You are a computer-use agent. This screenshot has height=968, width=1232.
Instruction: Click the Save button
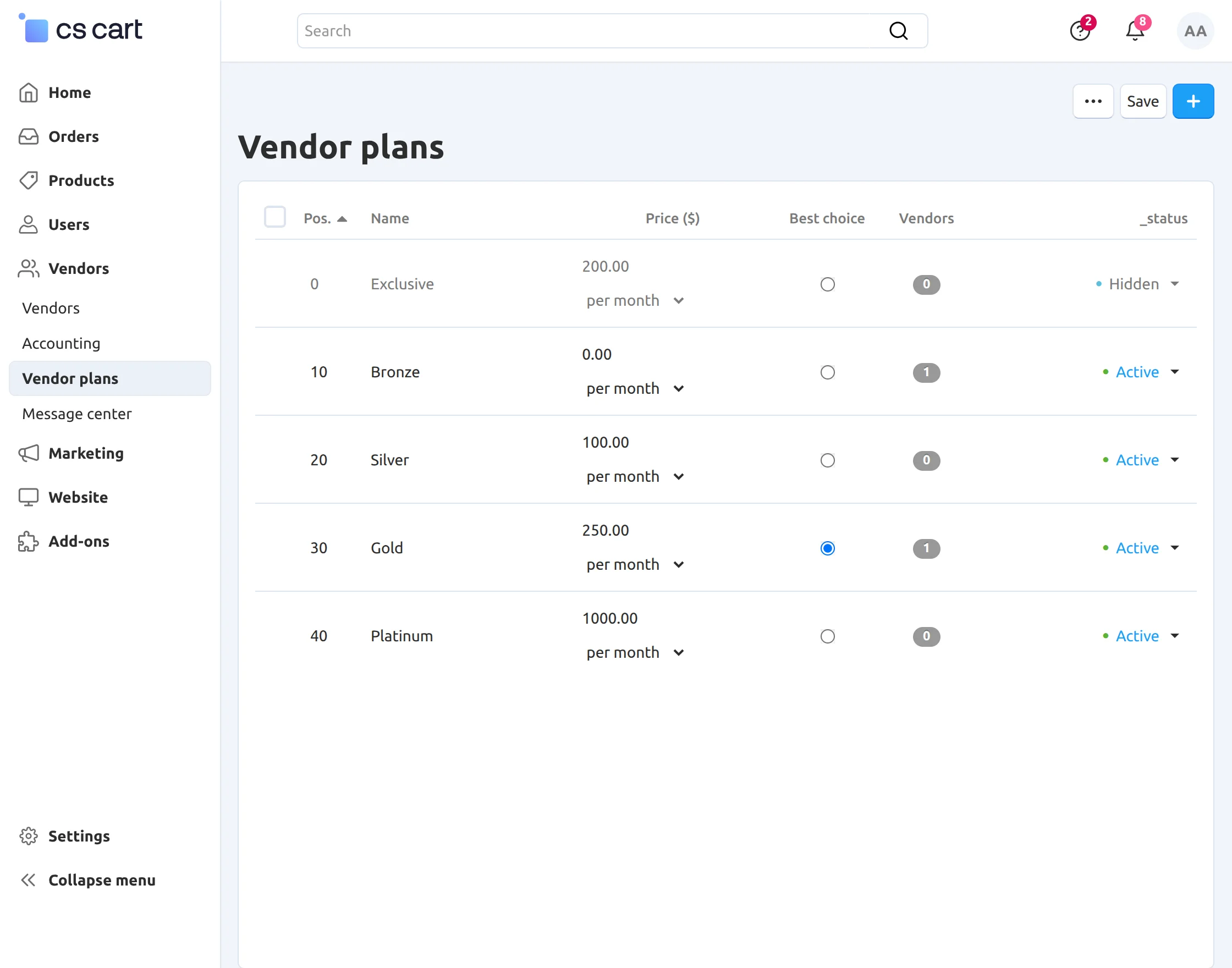click(1142, 101)
